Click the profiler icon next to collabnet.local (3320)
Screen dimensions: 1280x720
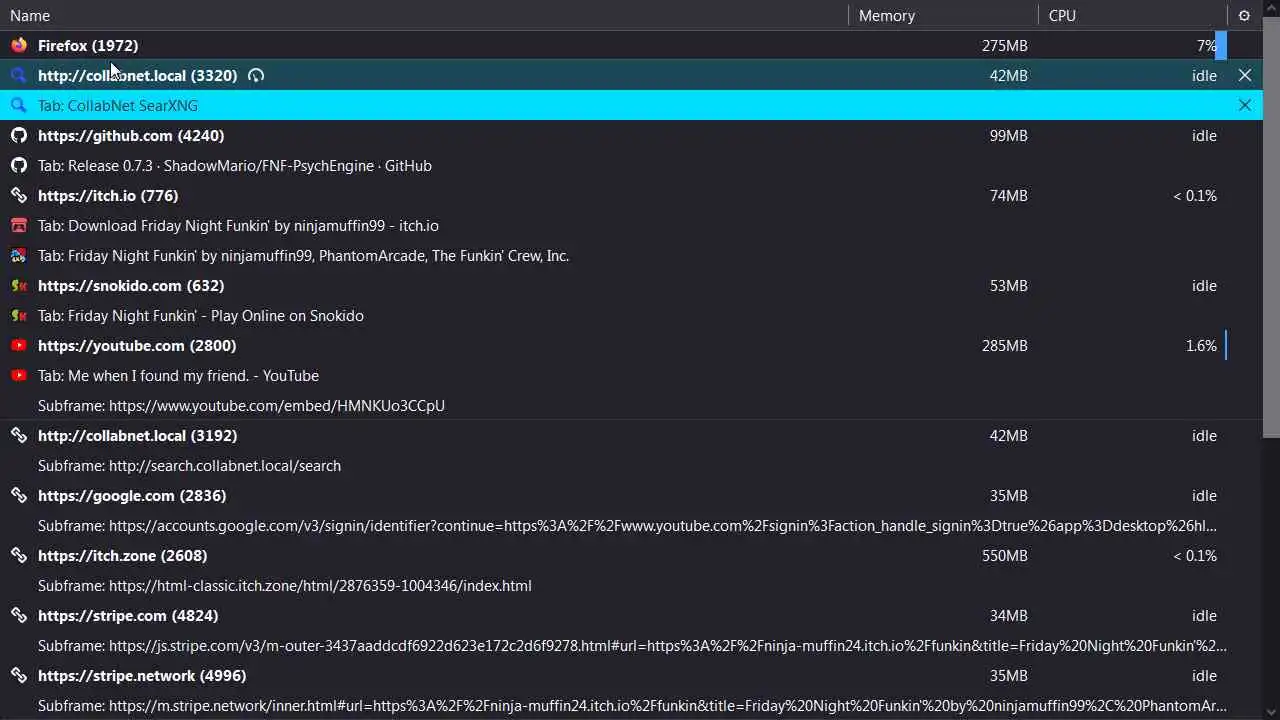[256, 75]
